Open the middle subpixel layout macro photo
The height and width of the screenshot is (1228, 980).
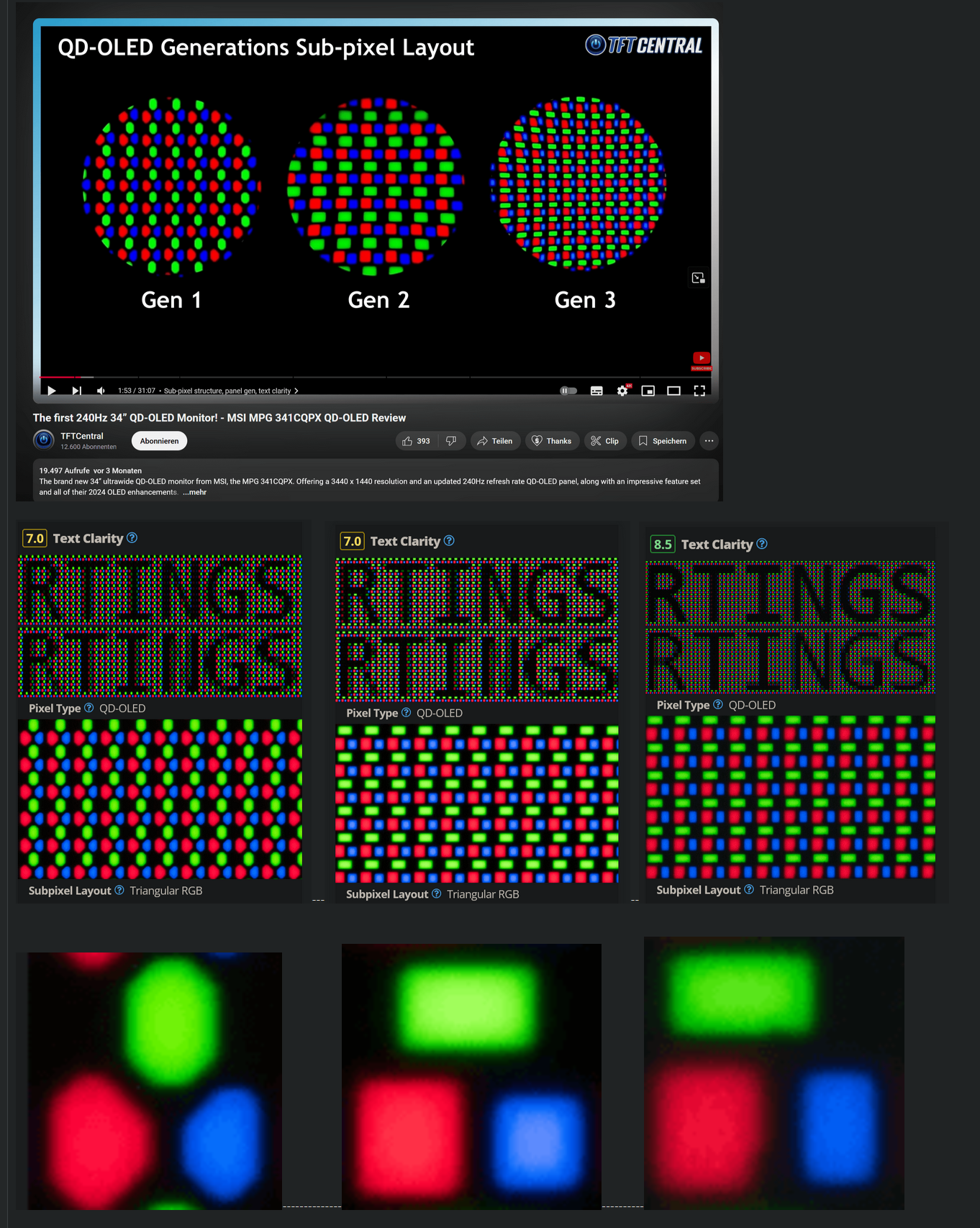476,804
